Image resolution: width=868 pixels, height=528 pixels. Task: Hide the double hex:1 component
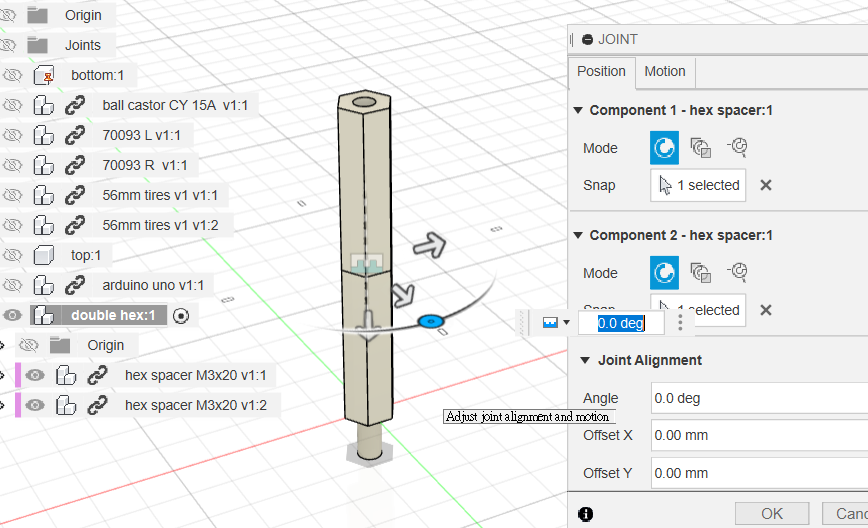[x=12, y=315]
